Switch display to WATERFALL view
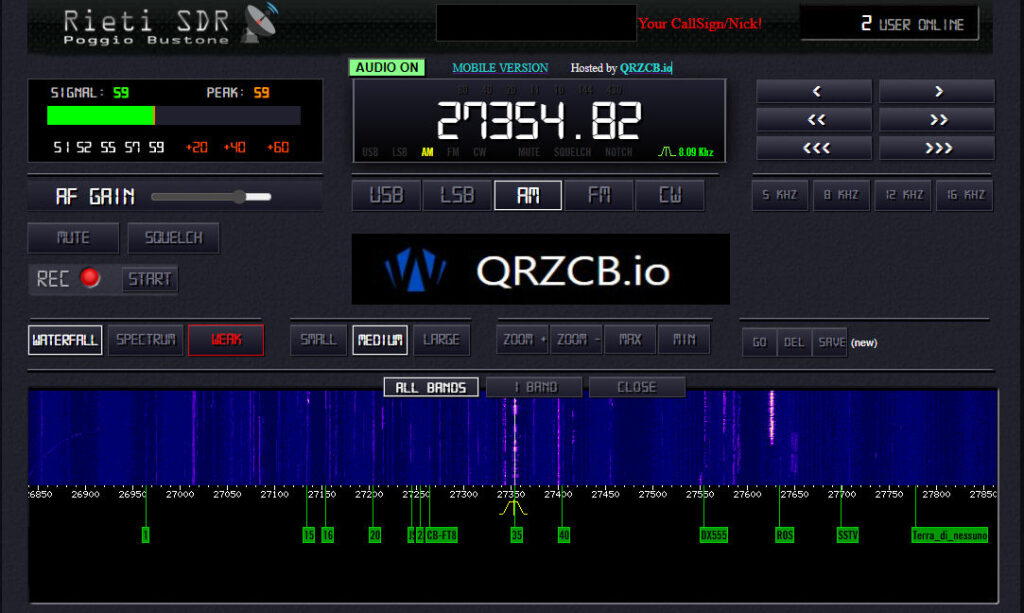Screen dimensions: 1024x613 click(65, 340)
